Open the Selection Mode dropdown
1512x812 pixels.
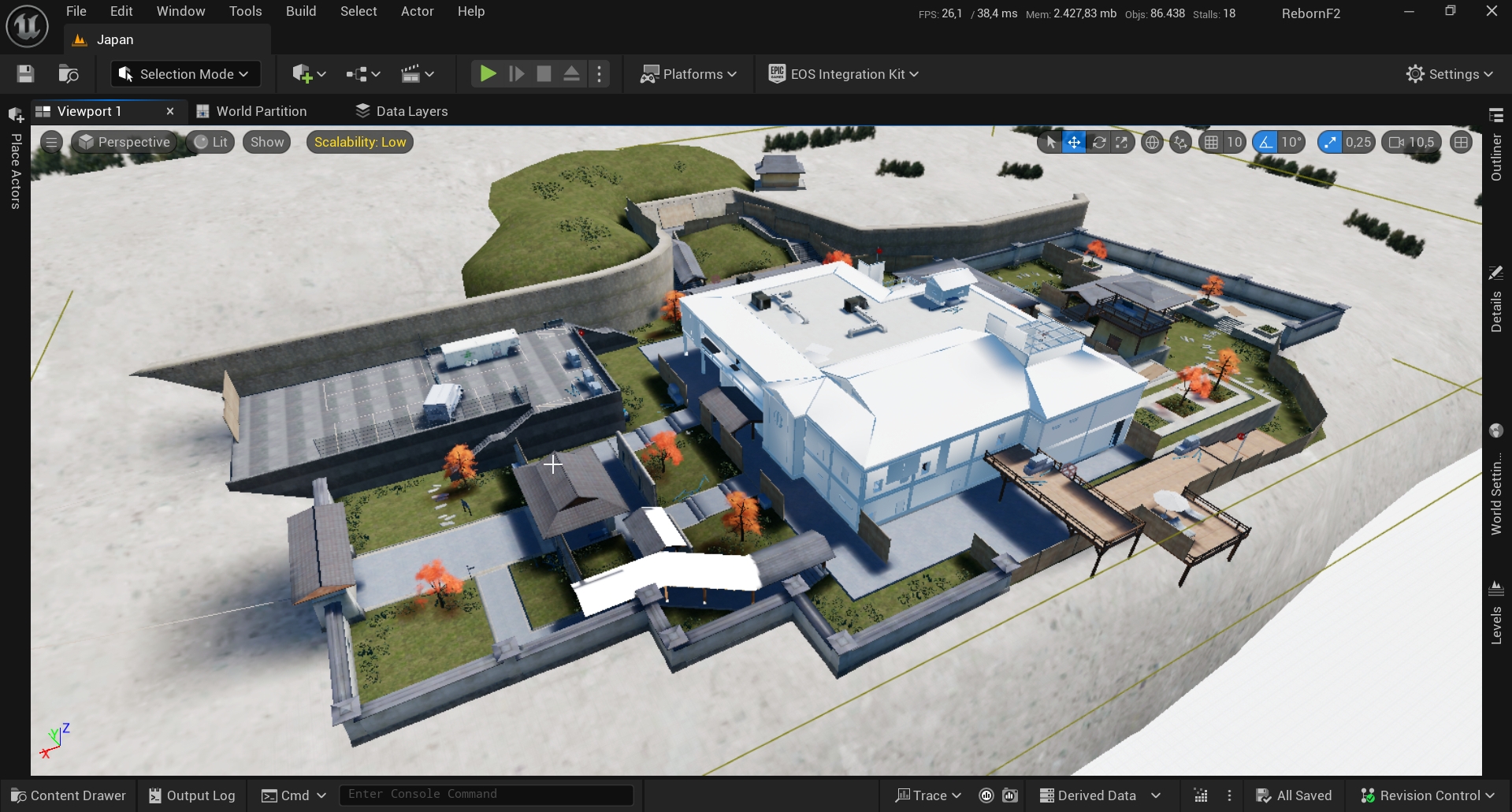point(185,74)
